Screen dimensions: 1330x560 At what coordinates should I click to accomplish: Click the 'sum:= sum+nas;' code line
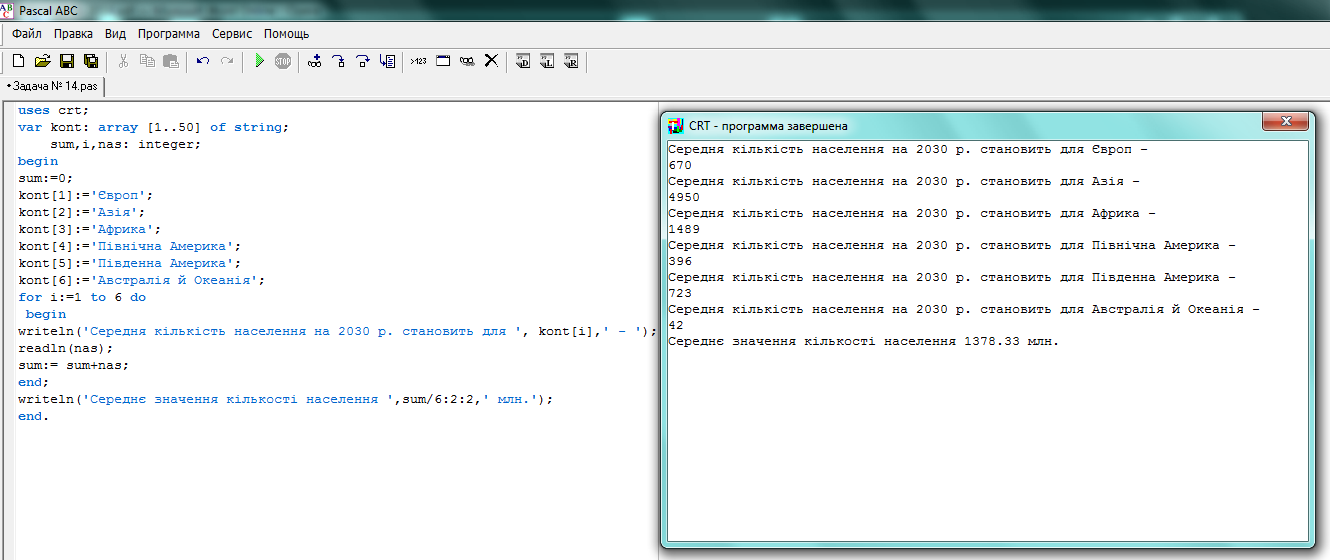click(x=74, y=365)
